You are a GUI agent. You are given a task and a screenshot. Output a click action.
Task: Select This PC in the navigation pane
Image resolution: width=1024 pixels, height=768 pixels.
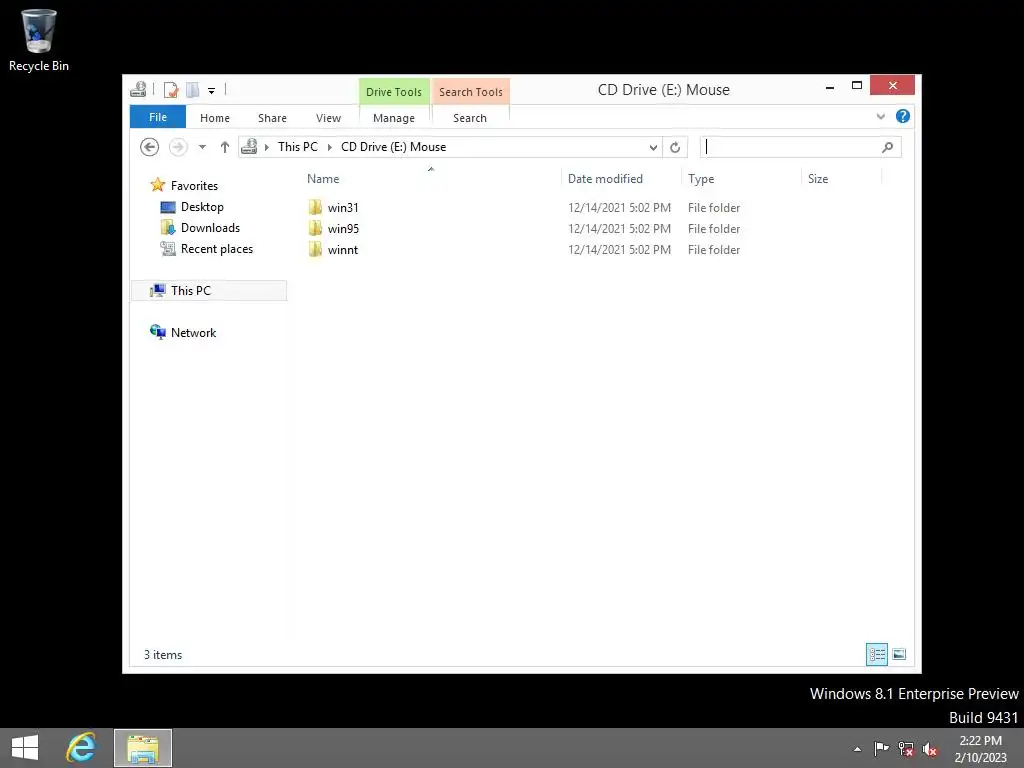point(209,291)
